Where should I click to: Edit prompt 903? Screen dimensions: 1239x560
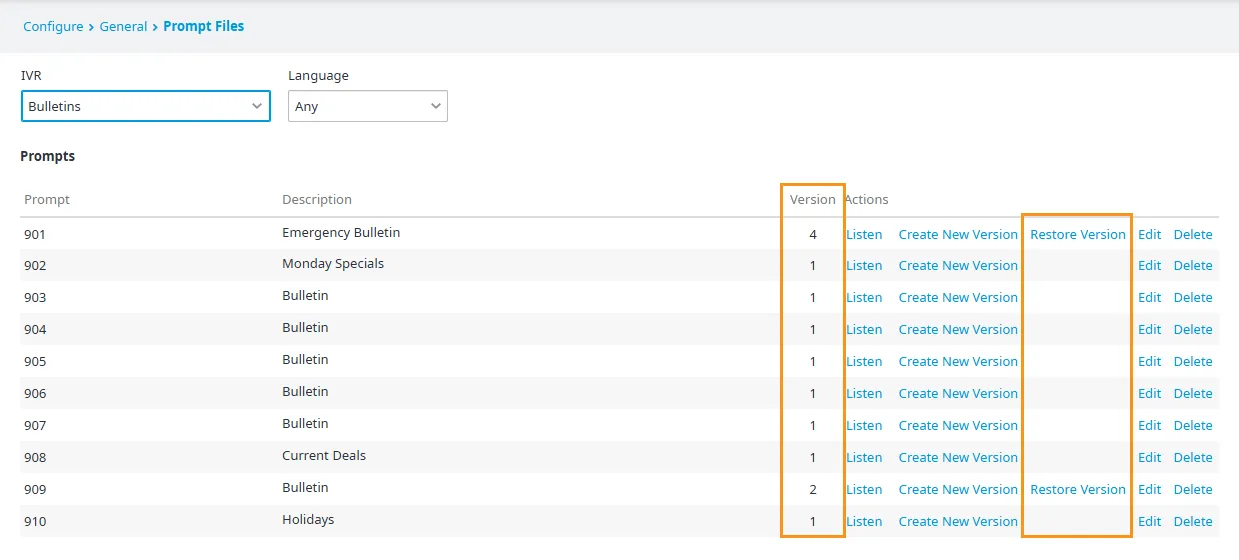click(1150, 298)
